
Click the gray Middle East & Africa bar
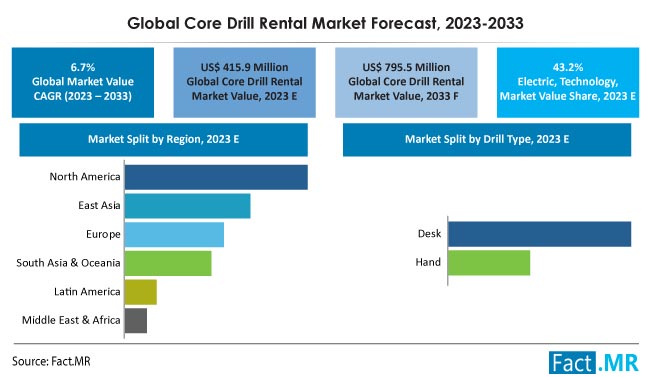pos(136,321)
